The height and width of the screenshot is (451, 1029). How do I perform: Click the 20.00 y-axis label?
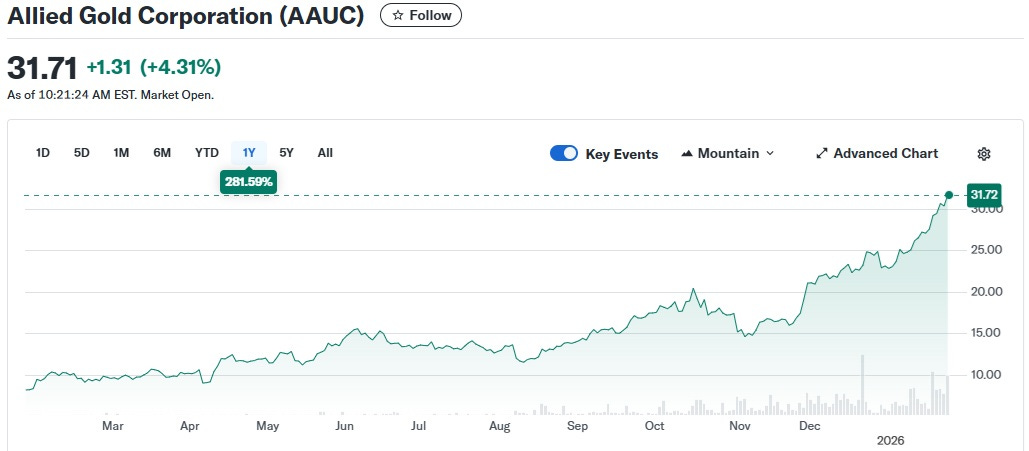985,291
